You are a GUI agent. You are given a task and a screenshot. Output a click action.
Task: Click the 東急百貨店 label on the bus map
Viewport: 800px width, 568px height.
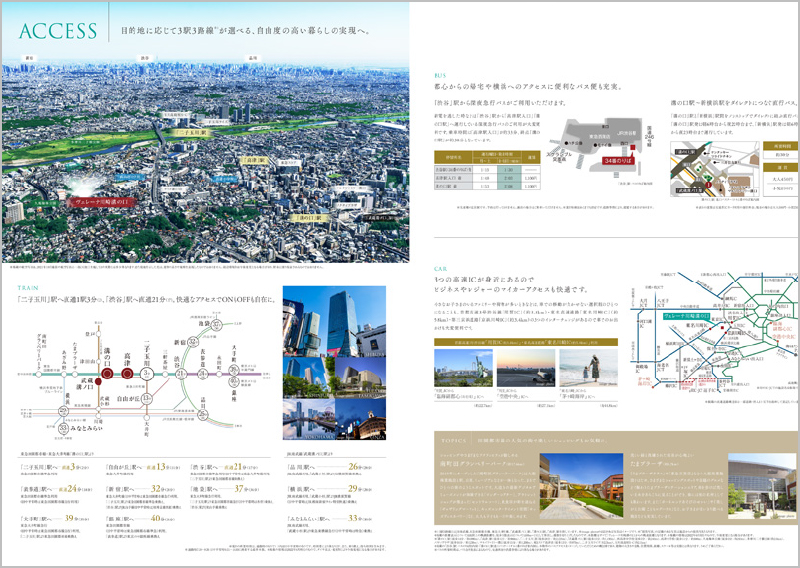pos(599,137)
